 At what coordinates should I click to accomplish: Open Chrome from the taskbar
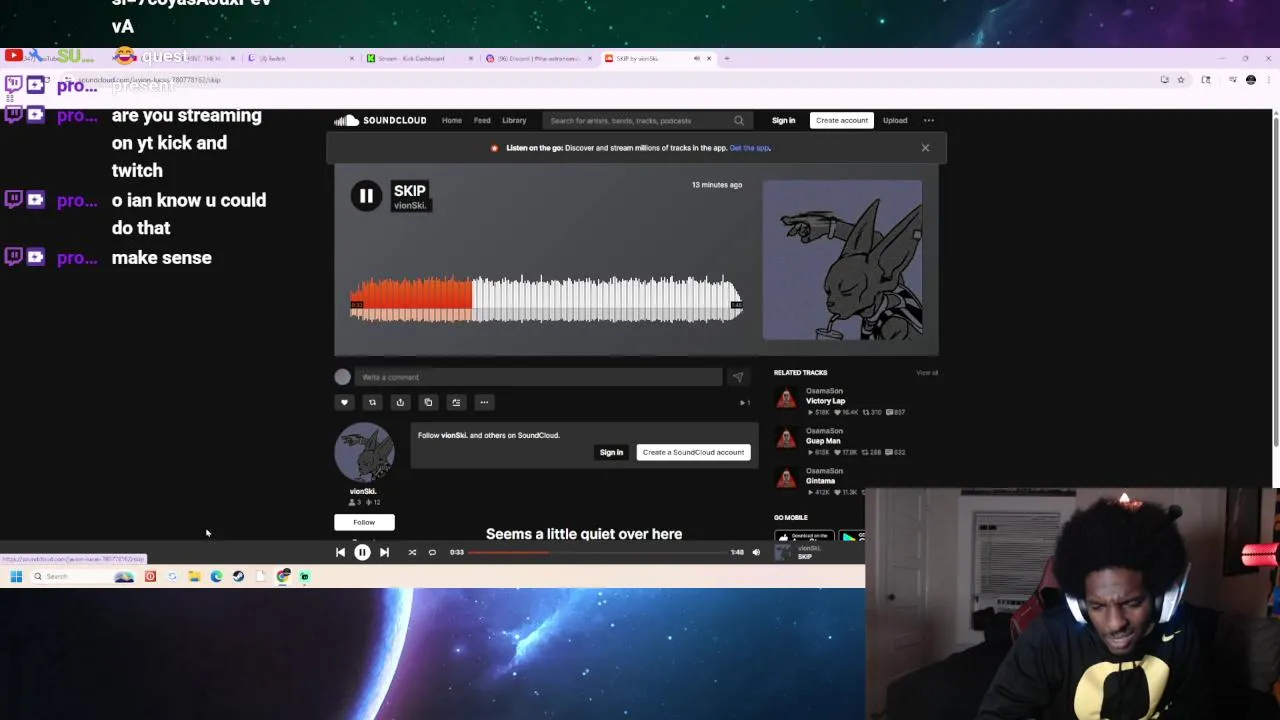click(x=283, y=576)
